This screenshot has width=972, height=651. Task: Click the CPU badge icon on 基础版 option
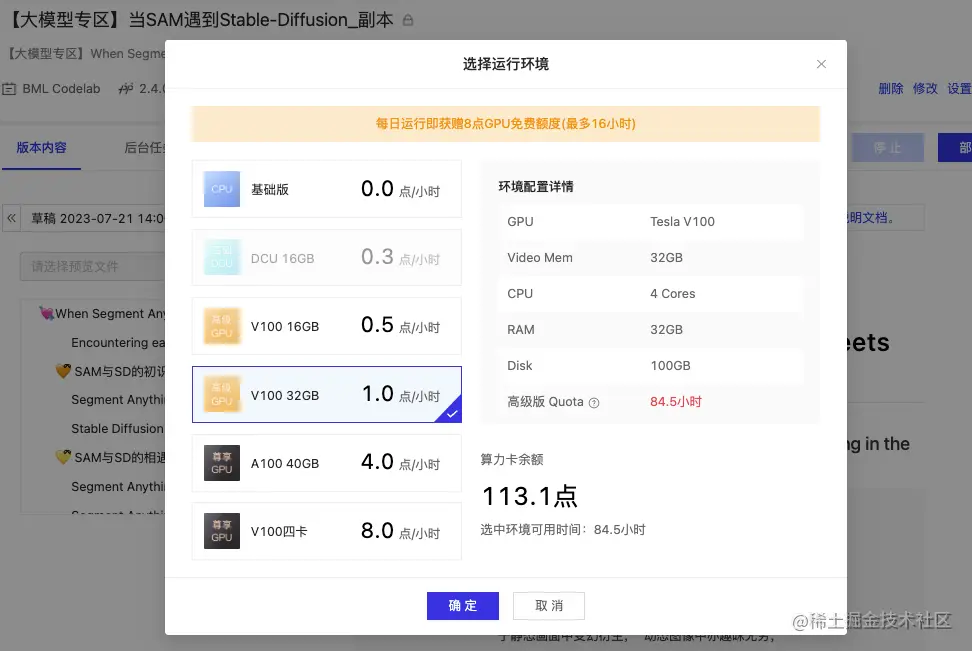pyautogui.click(x=222, y=190)
